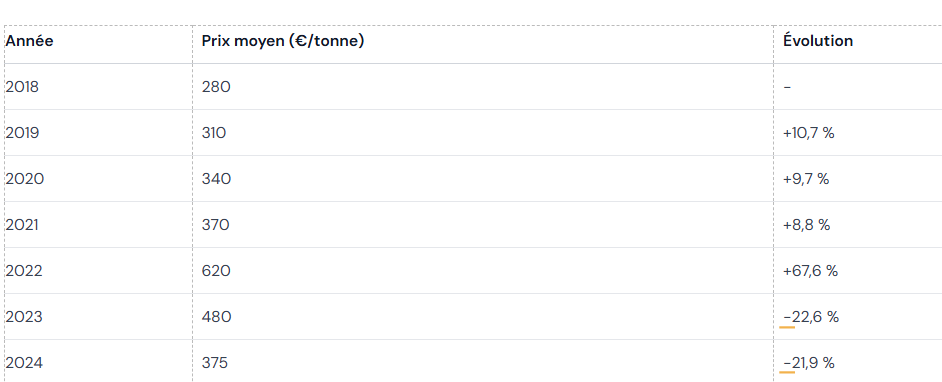Select the 2021 year cell
Screen dimensions: 942x382
coord(22,225)
